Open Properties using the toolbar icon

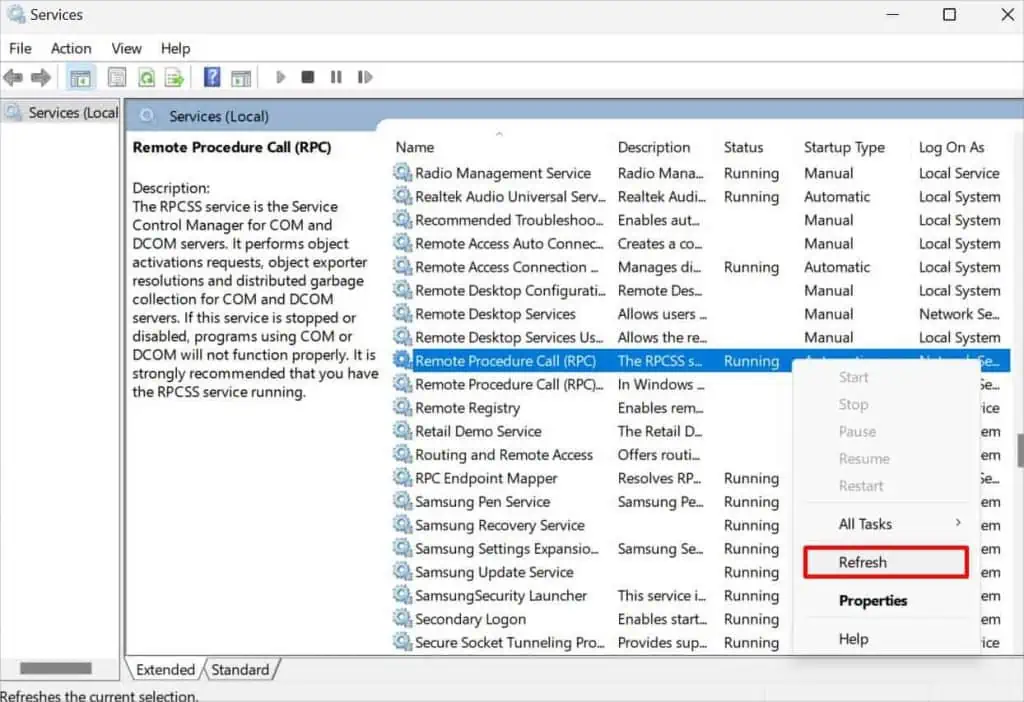(116, 77)
